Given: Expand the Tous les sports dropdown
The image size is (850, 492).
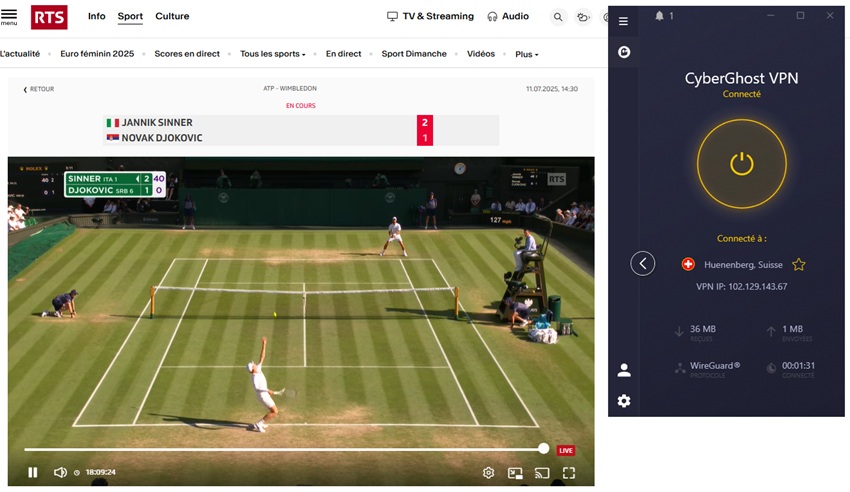Looking at the screenshot, I should (x=273, y=54).
